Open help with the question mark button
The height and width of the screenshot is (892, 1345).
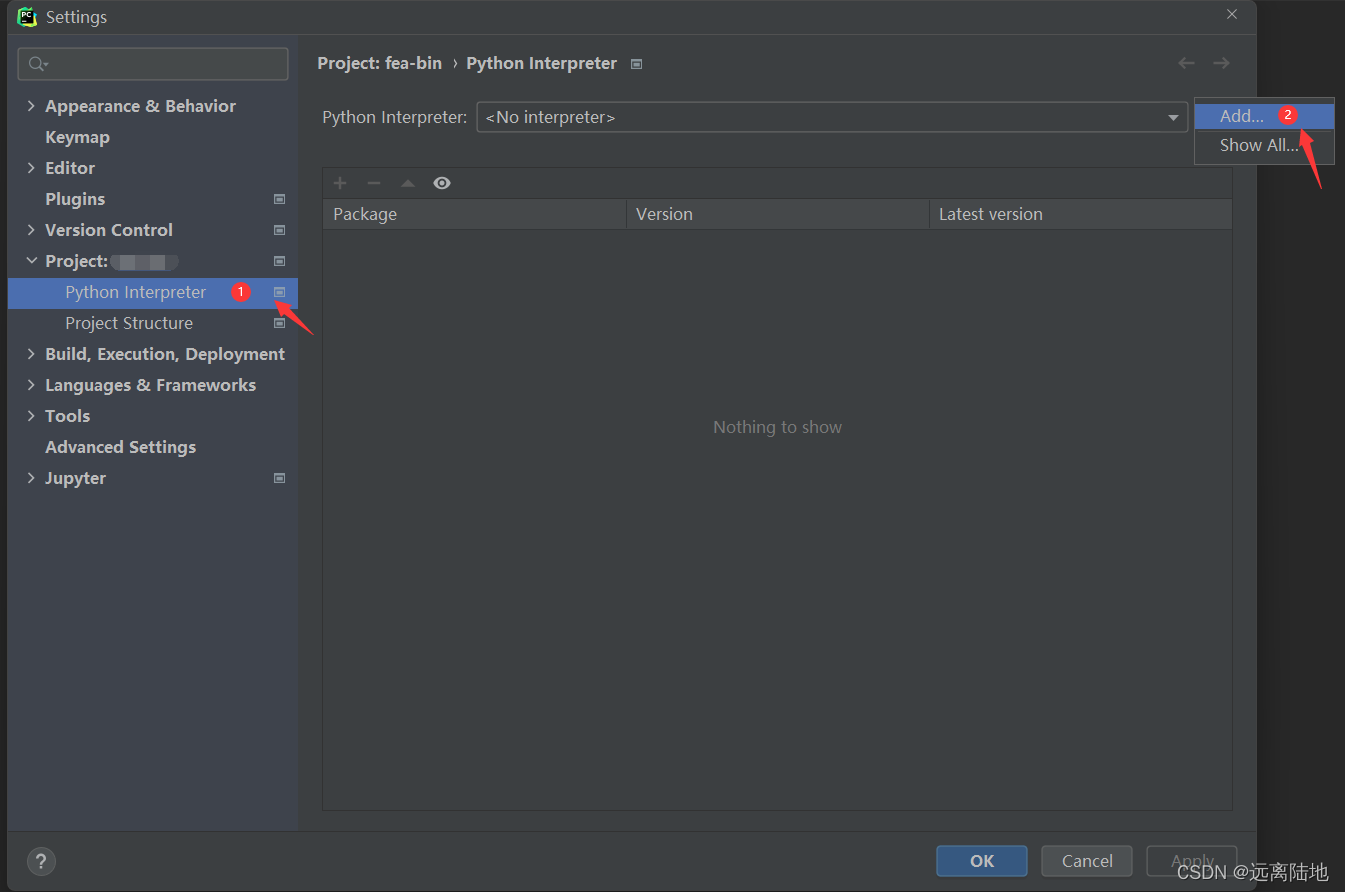click(x=41, y=861)
